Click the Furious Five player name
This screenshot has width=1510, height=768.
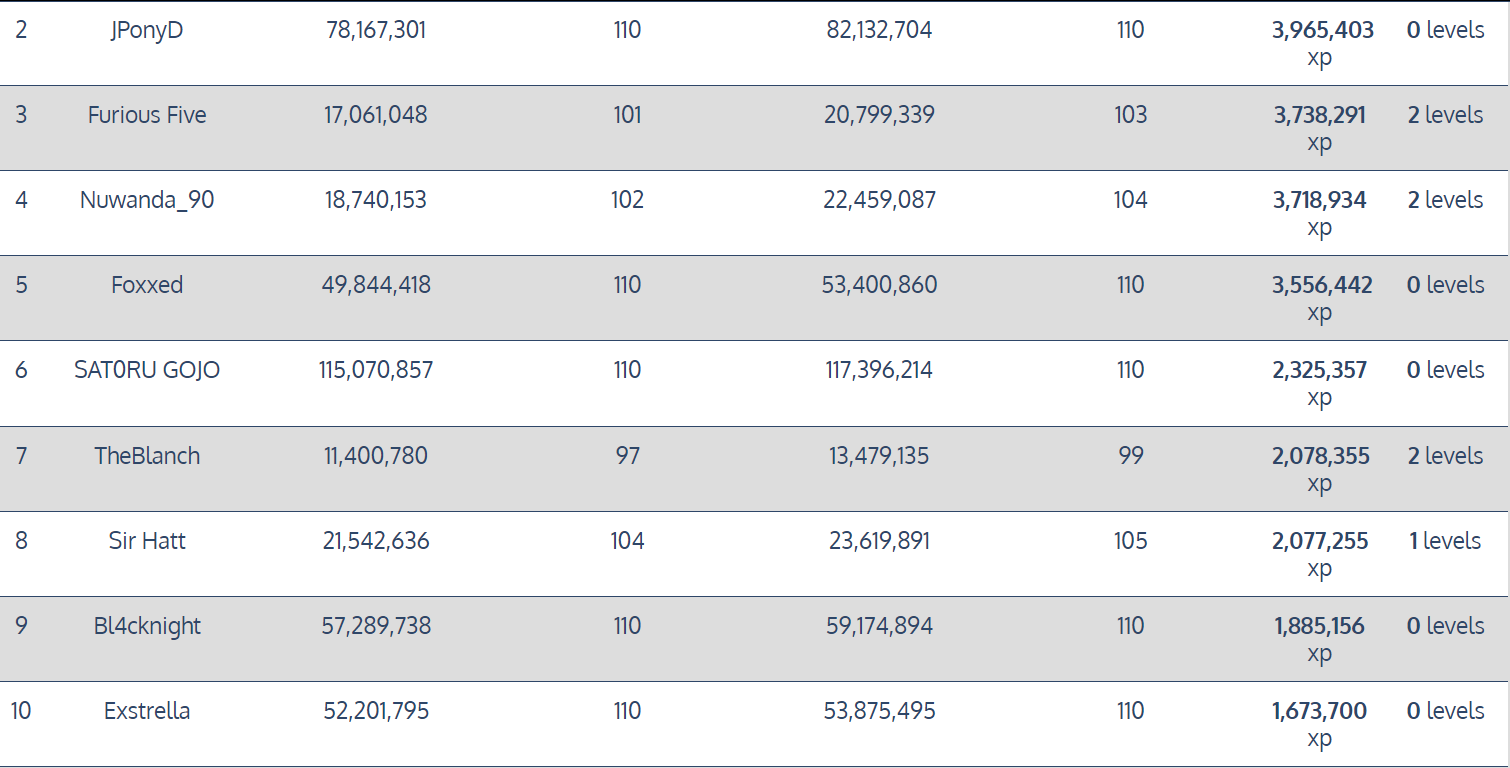(x=147, y=115)
